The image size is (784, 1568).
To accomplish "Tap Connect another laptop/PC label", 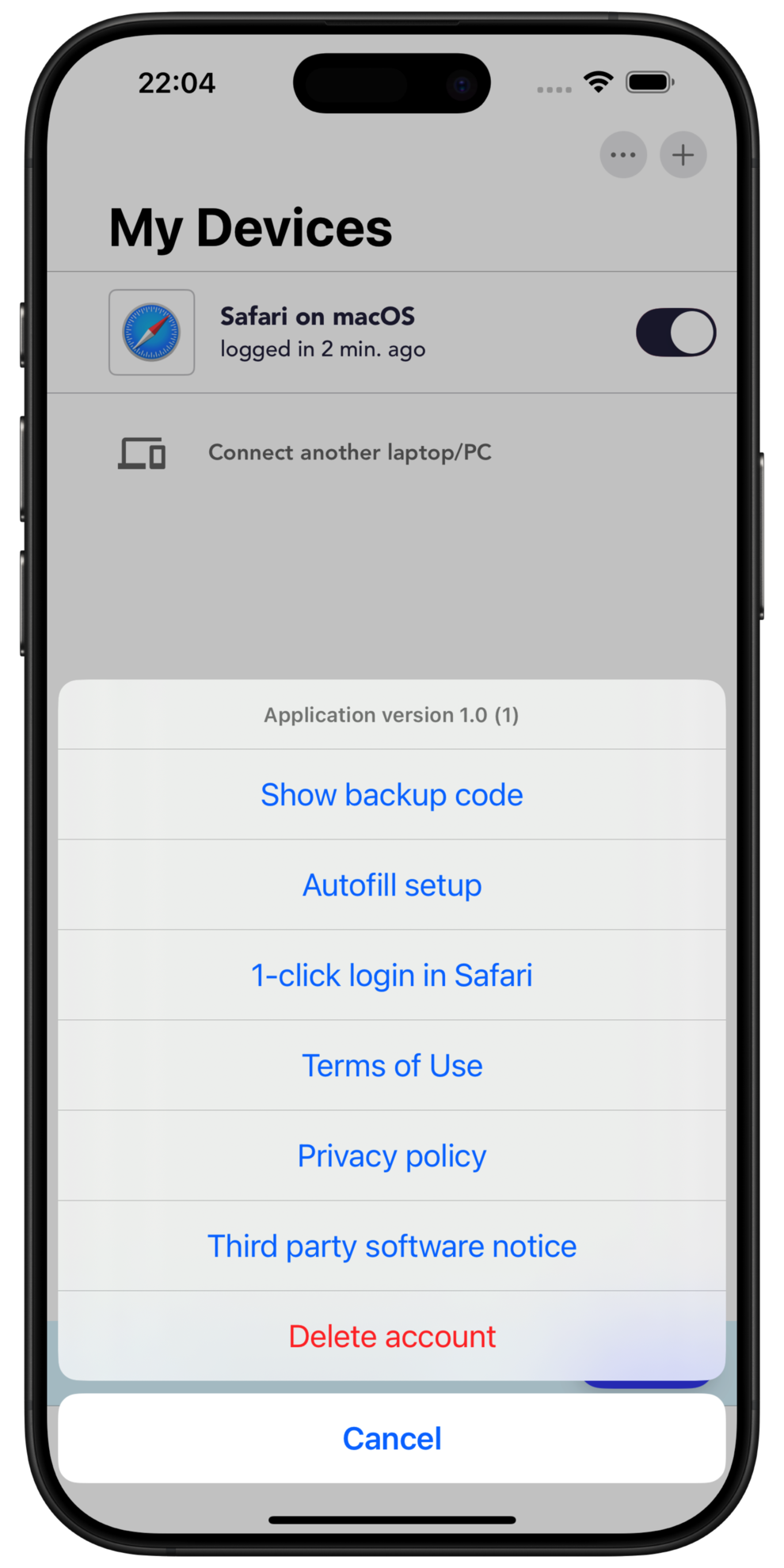I will 350,452.
